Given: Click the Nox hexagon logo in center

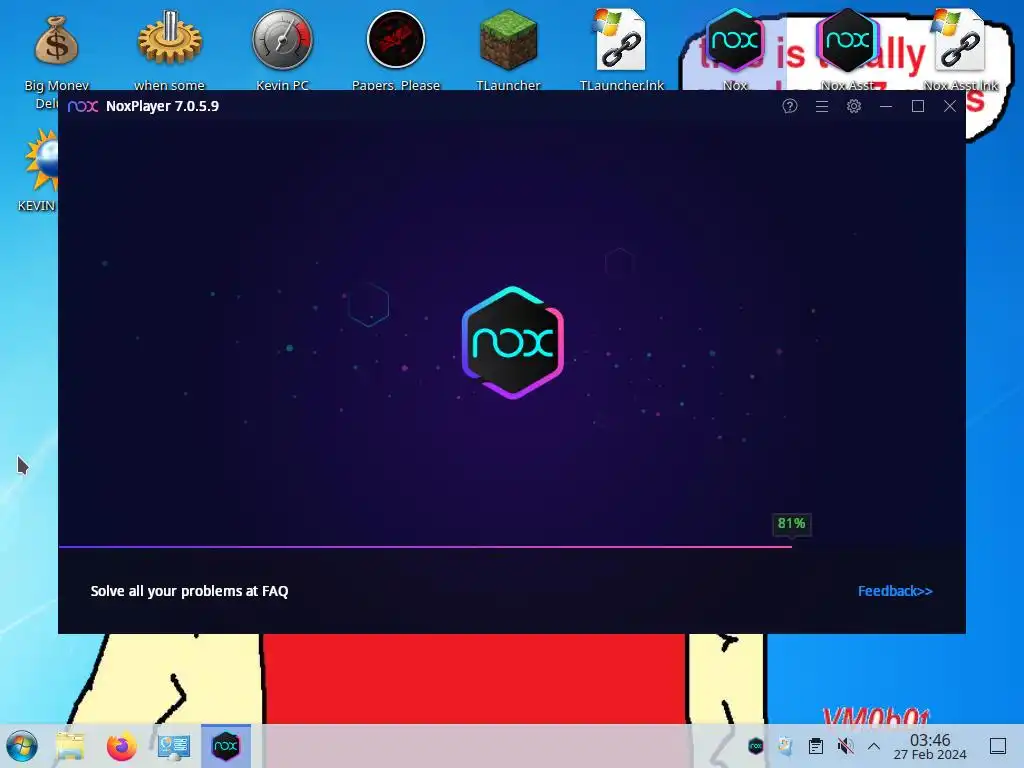Looking at the screenshot, I should [513, 342].
